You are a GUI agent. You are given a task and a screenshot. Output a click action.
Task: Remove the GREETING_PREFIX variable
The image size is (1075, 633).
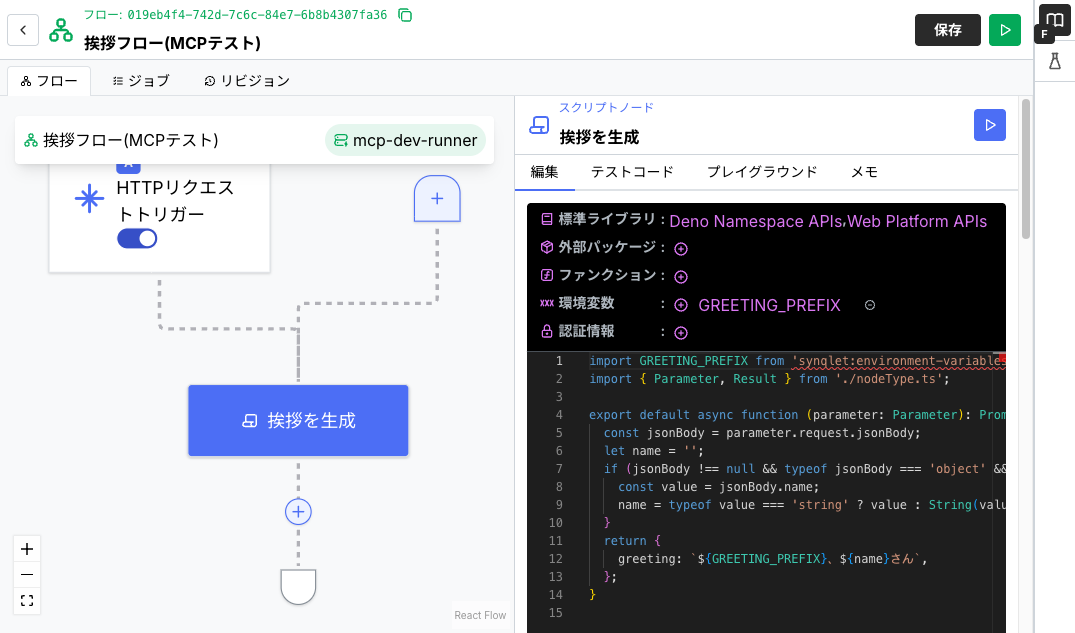(870, 305)
